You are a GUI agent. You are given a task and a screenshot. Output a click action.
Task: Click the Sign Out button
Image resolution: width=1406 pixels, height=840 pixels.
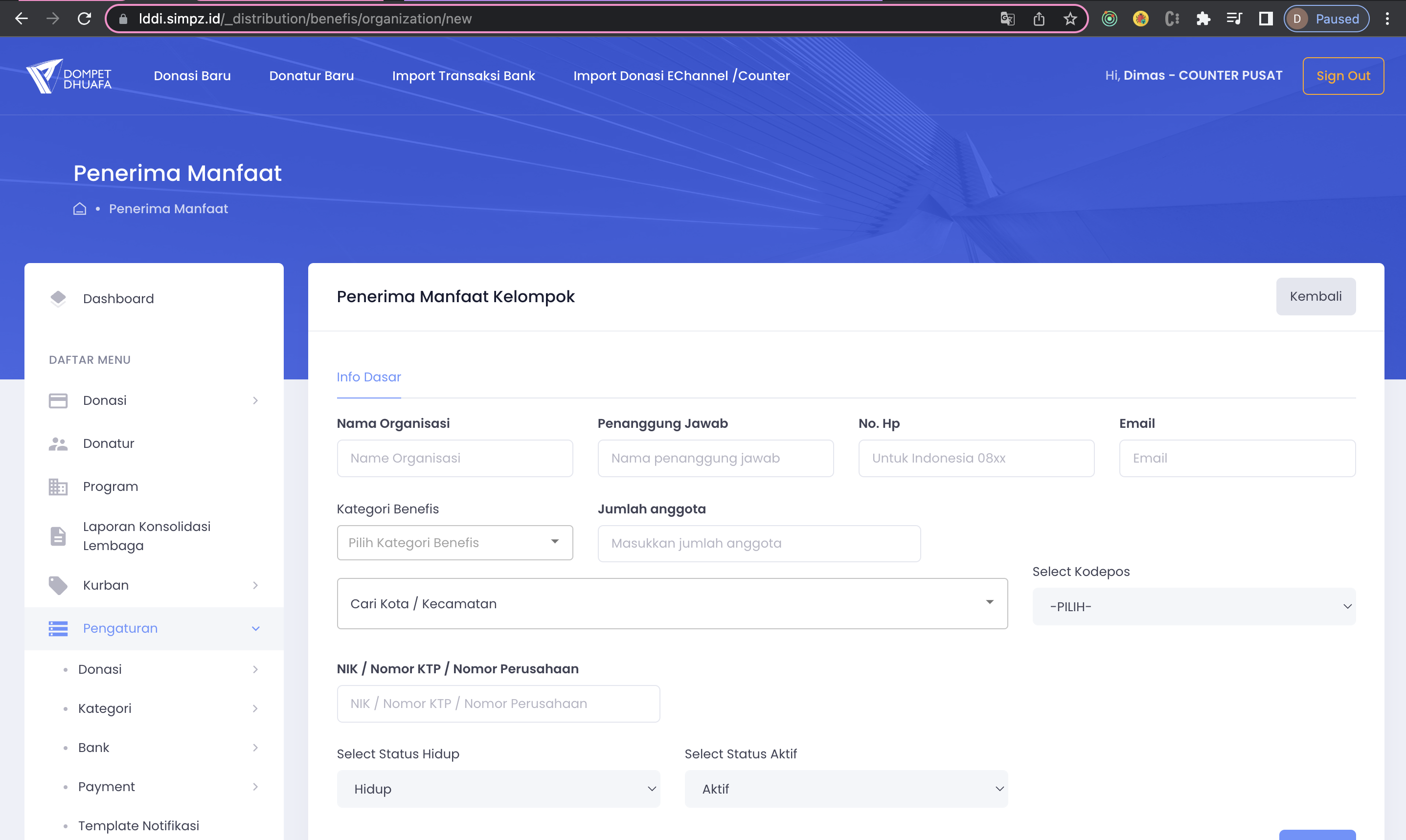(x=1342, y=76)
